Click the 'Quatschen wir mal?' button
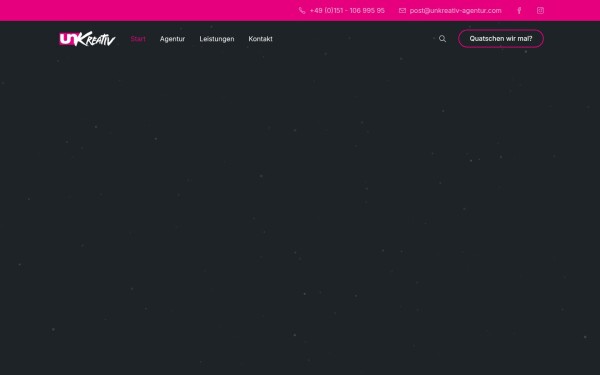Image resolution: width=600 pixels, height=375 pixels. (x=501, y=39)
